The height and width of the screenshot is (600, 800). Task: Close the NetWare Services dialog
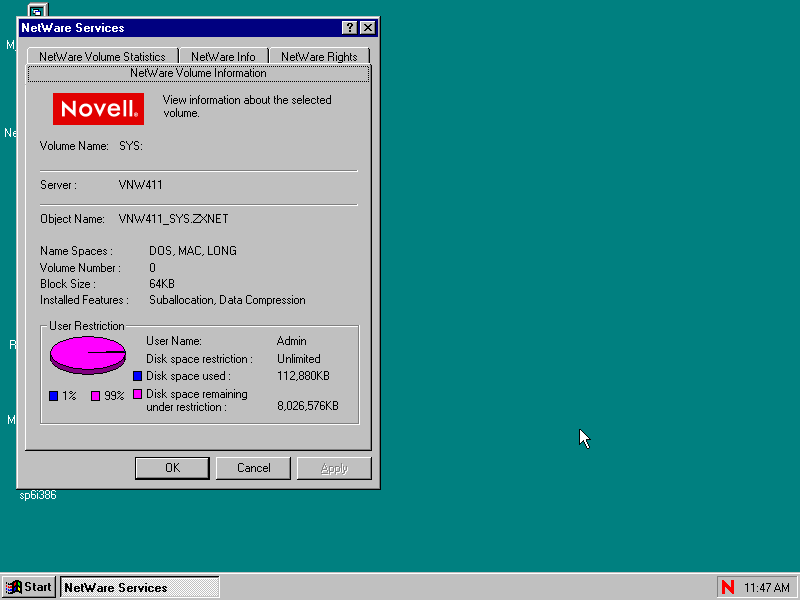(x=368, y=28)
